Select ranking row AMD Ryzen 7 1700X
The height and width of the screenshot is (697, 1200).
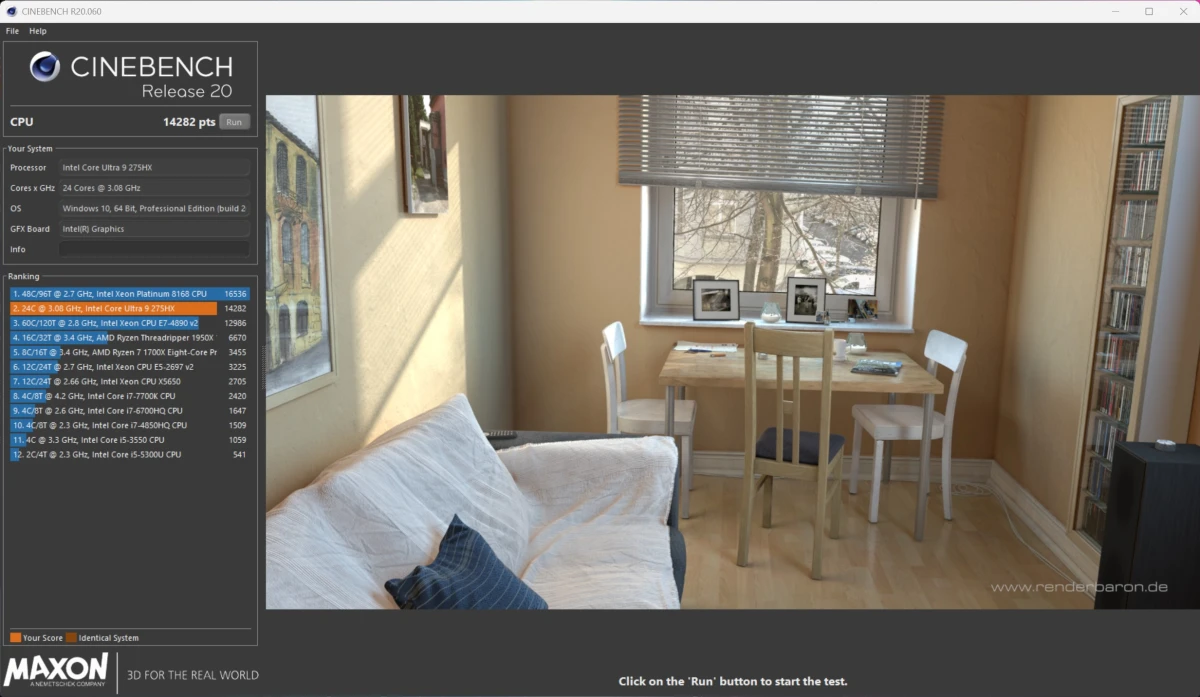pyautogui.click(x=130, y=352)
